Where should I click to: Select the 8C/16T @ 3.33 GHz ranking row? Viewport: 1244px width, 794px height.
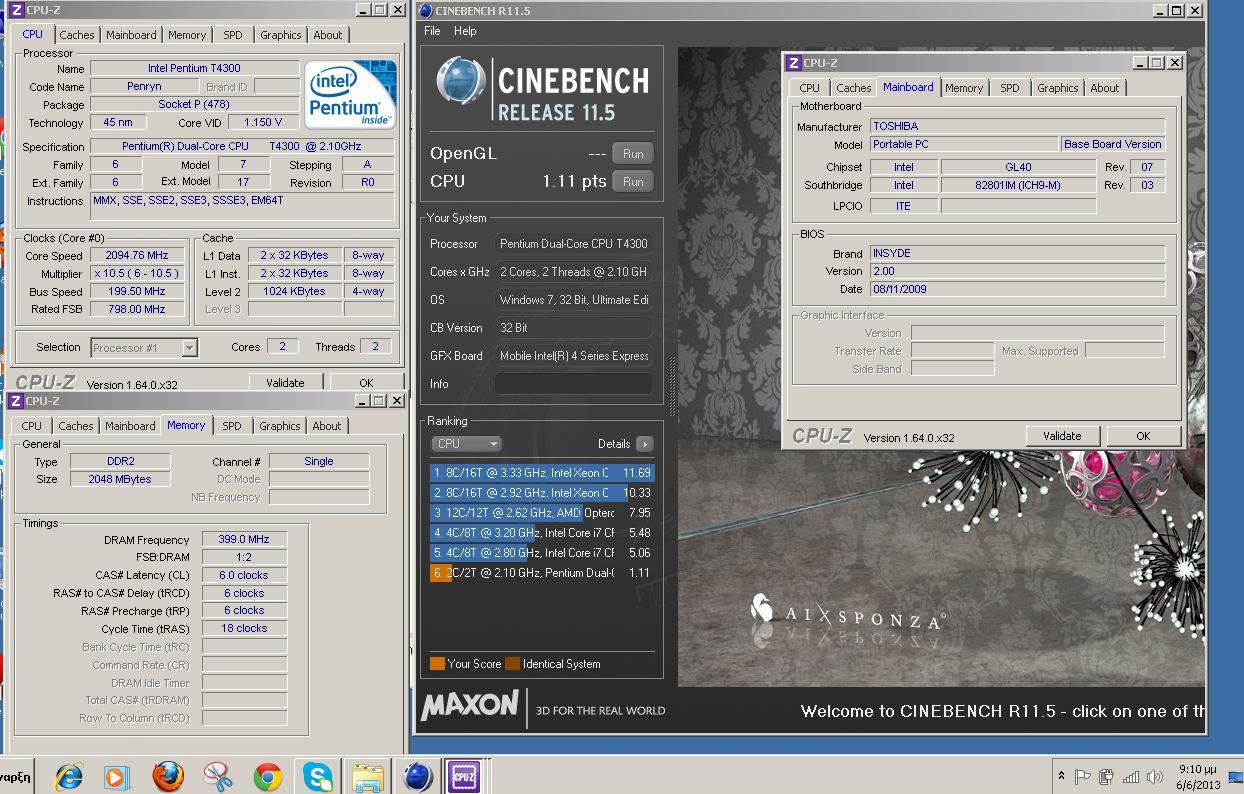coord(541,472)
